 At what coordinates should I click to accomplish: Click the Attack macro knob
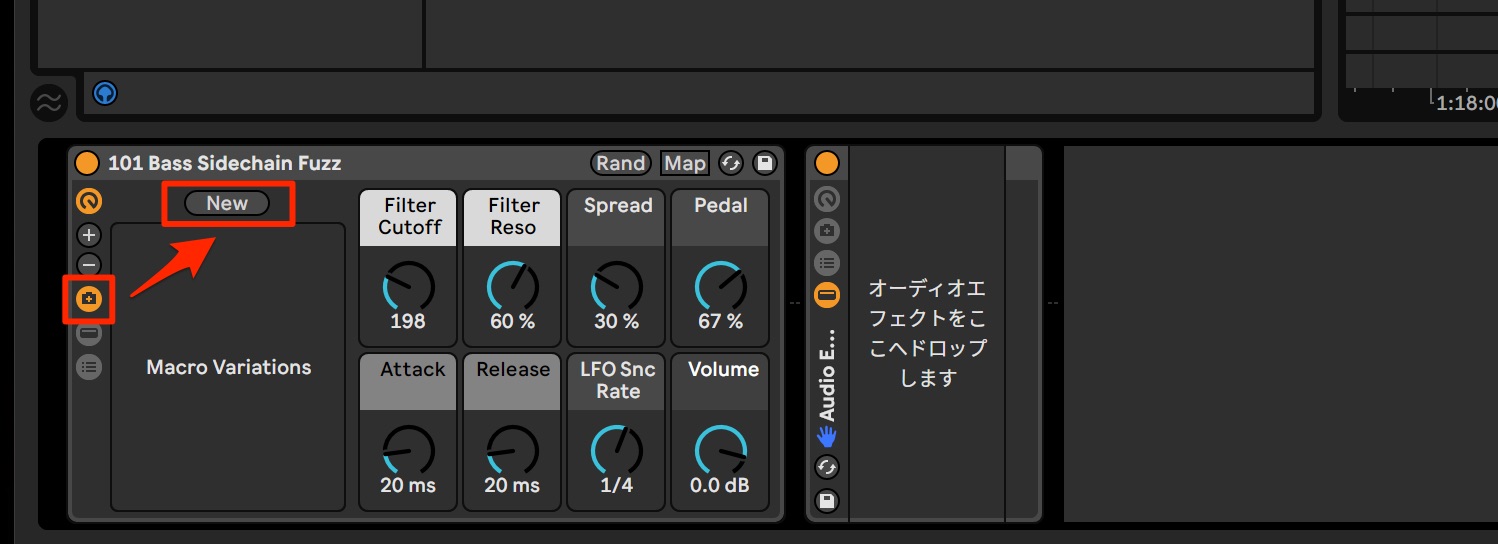point(408,451)
